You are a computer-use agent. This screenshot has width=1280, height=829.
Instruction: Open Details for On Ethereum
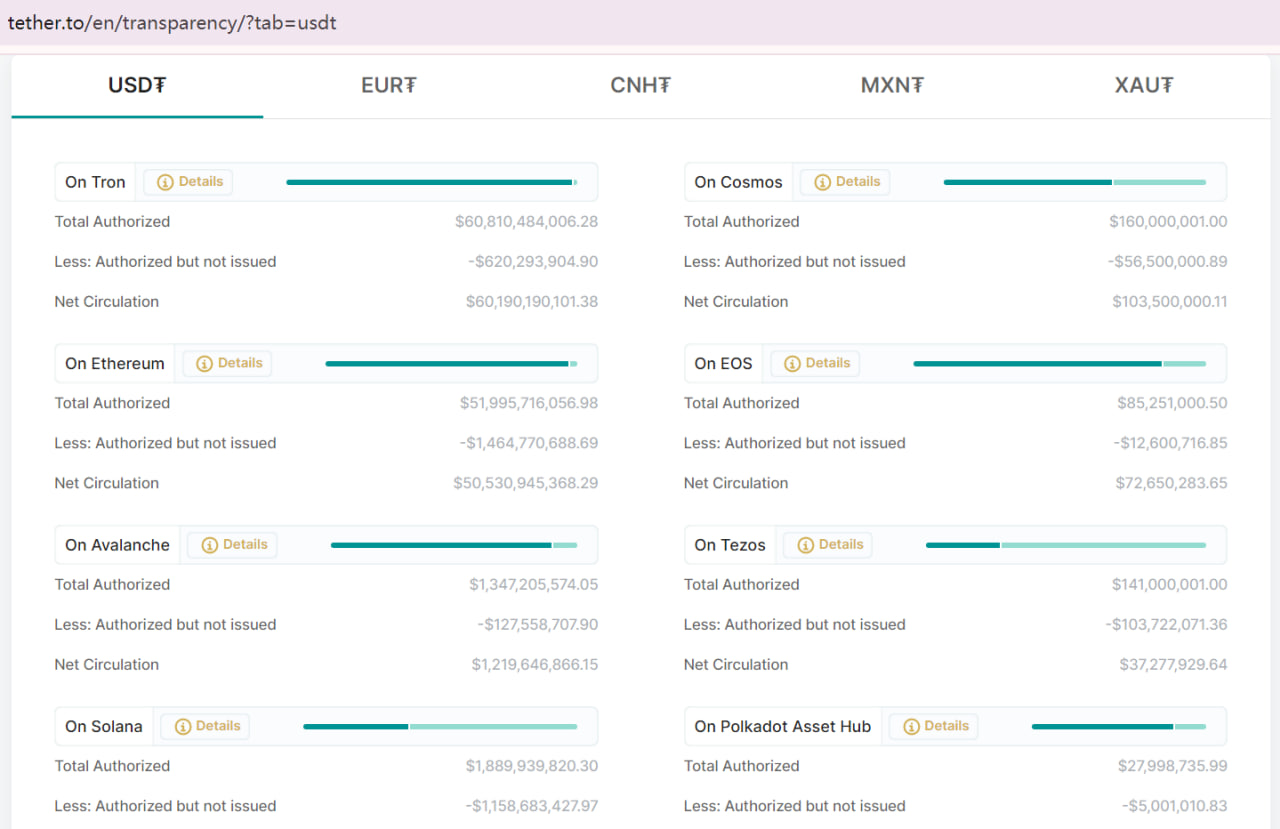(x=227, y=364)
